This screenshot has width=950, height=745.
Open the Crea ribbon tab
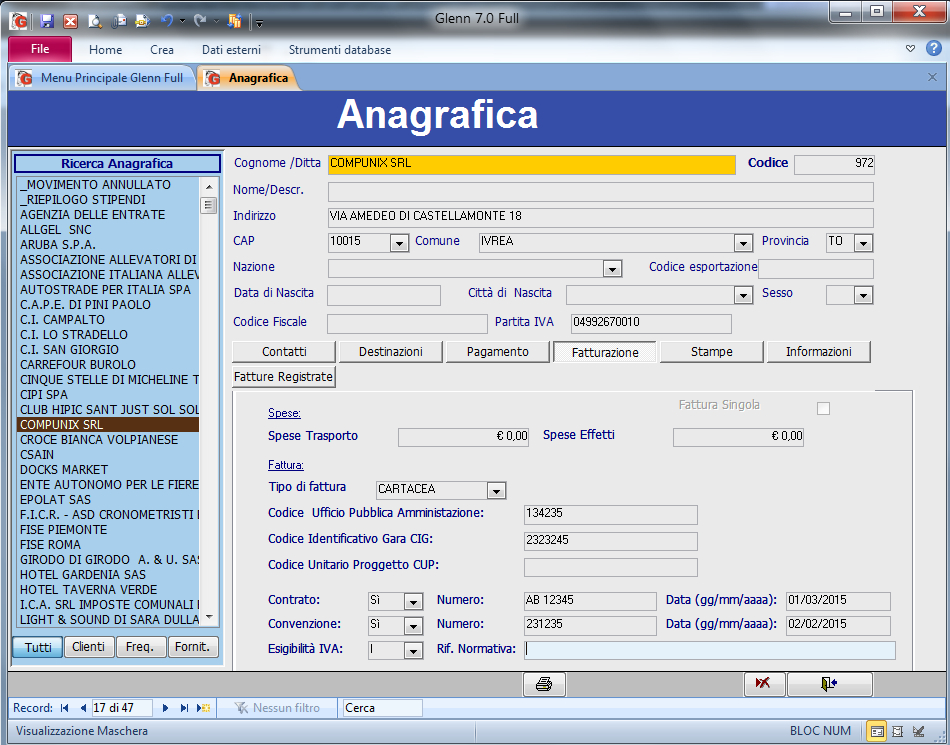162,50
